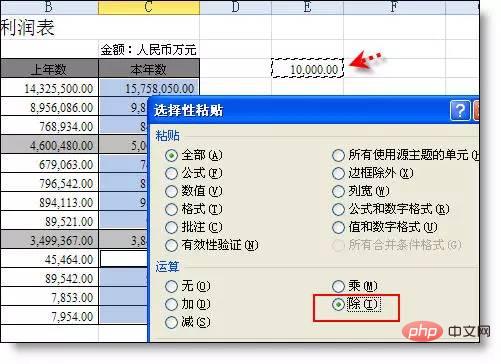501x364 pixels.
Task: Select cell with 894,113.00
Action: [49, 202]
